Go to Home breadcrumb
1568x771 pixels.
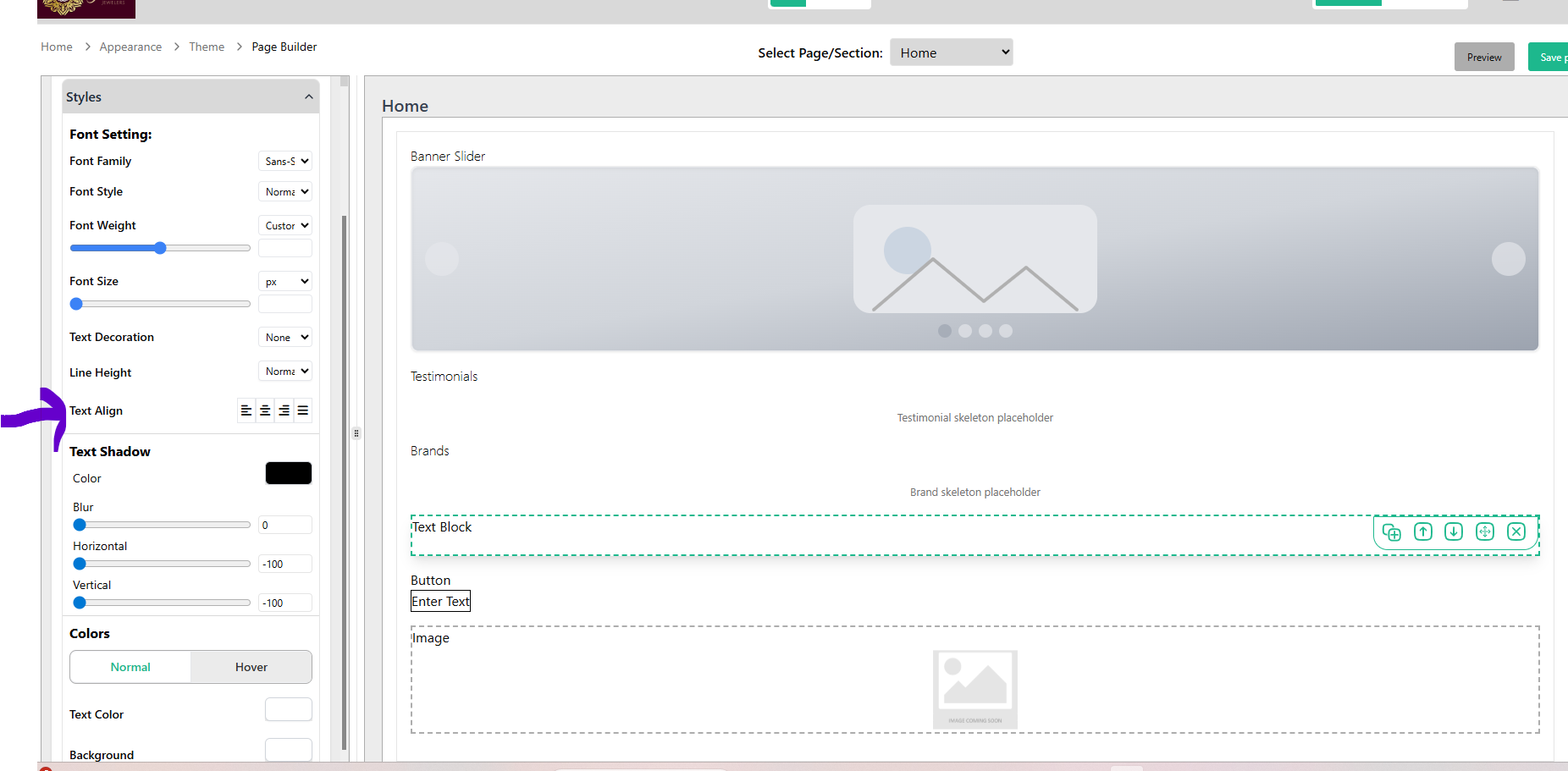pyautogui.click(x=57, y=47)
